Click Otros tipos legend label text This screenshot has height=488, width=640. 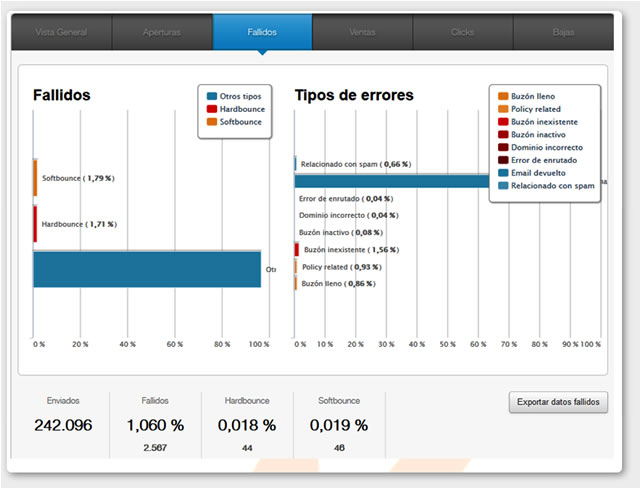coord(240,96)
